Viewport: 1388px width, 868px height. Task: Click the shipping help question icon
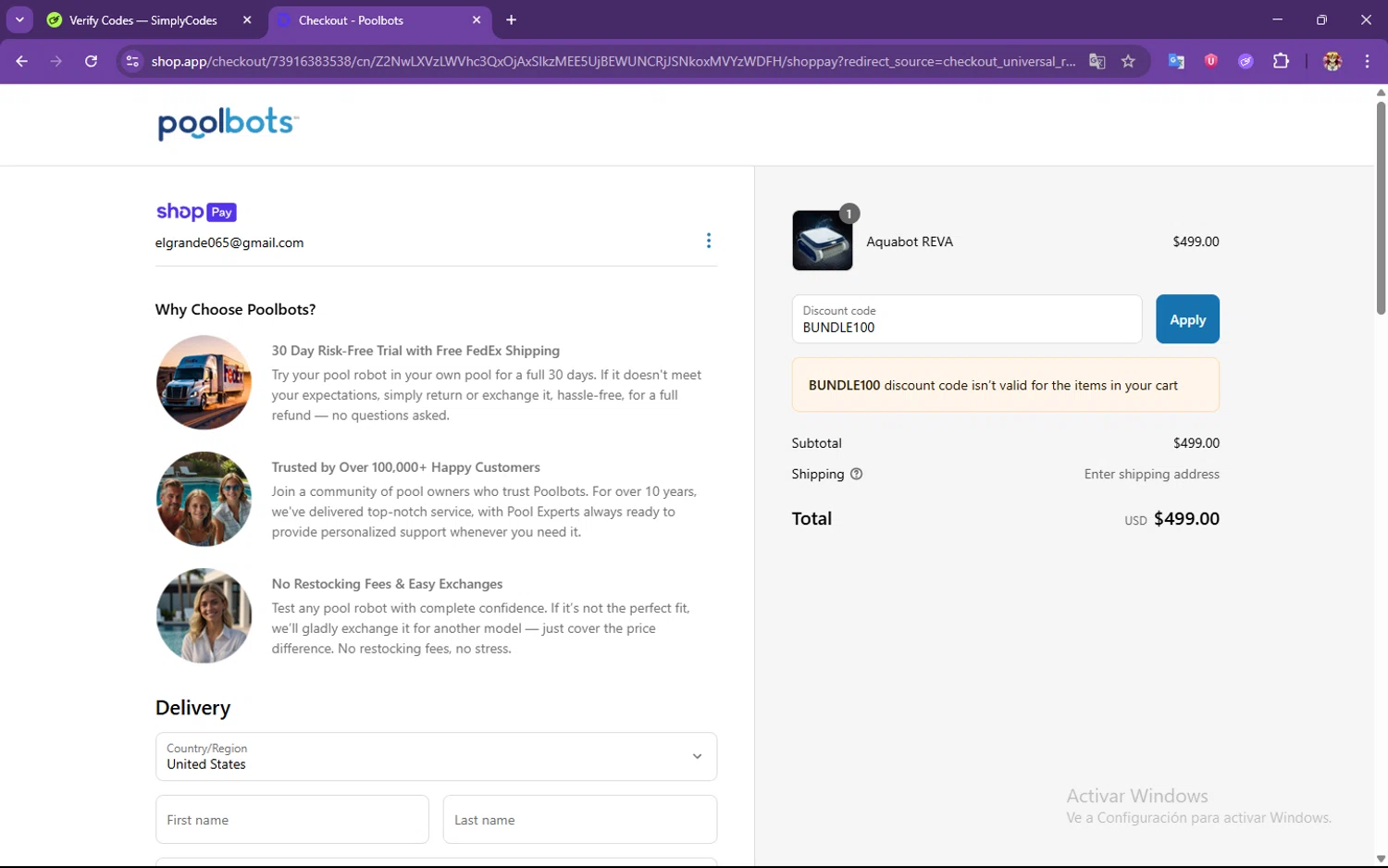856,474
